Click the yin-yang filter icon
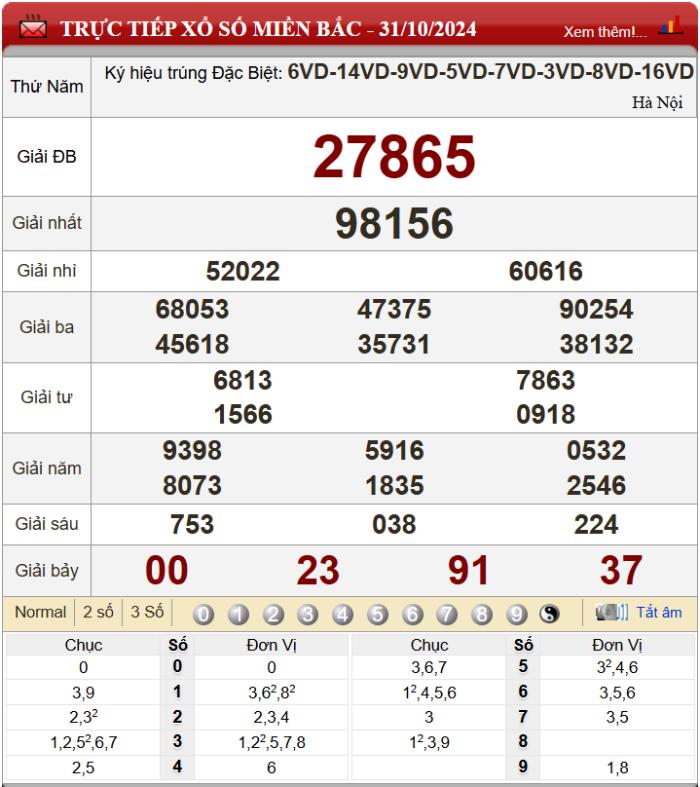Image resolution: width=700 pixels, height=787 pixels. click(550, 614)
